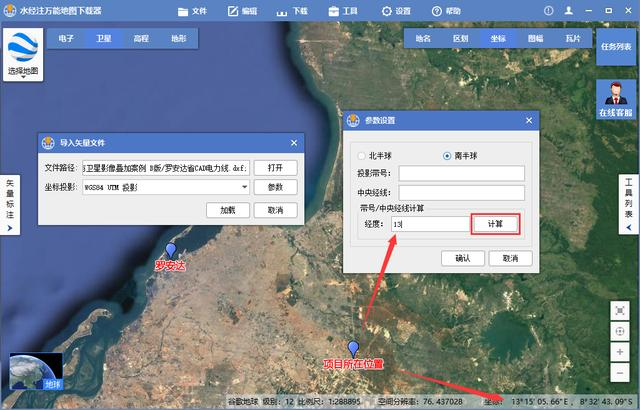The image size is (640, 410).
Task: Close the 导入矢量文件 dialog
Action: click(294, 143)
